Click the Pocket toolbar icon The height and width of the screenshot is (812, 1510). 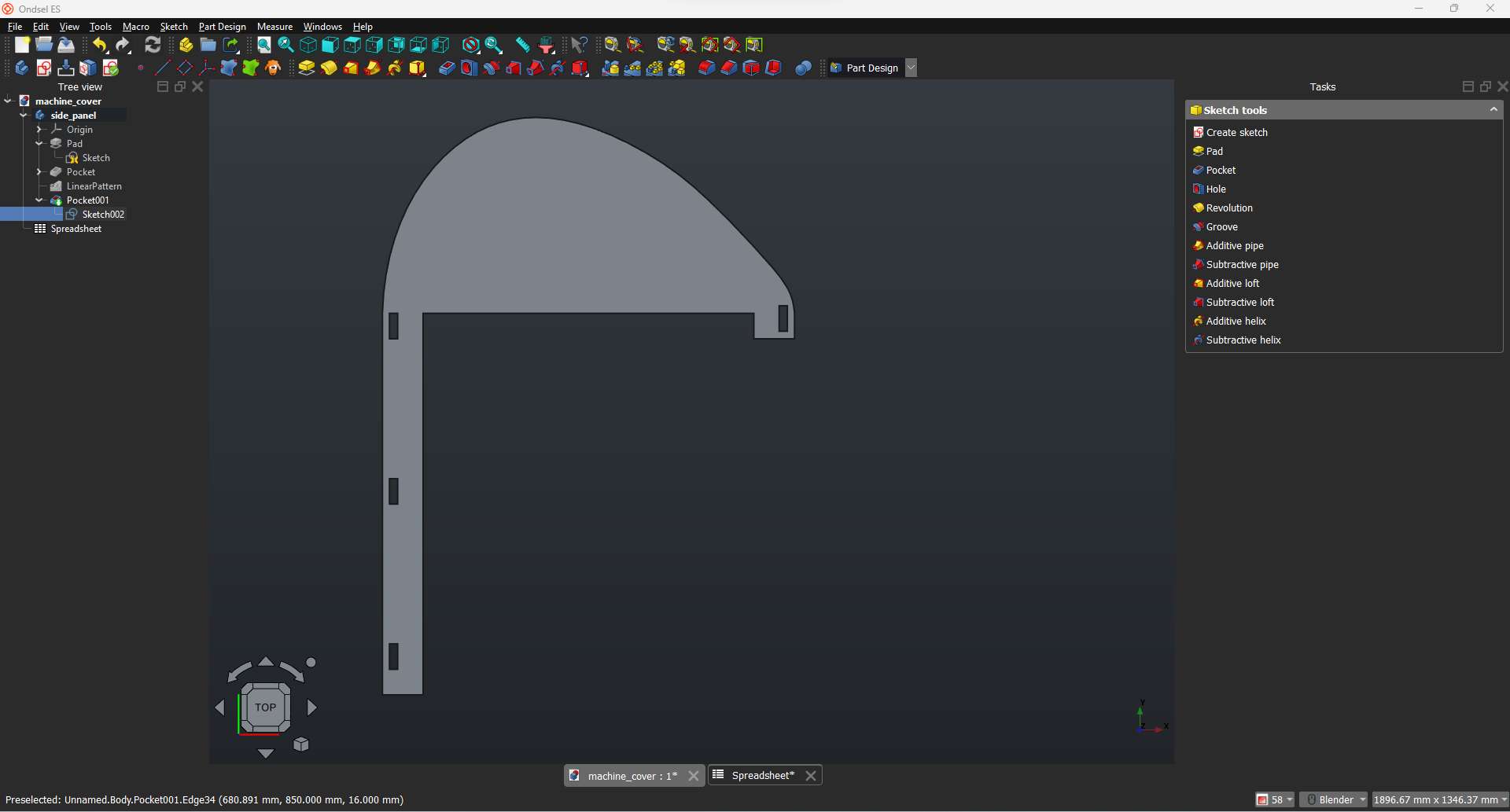coord(447,68)
